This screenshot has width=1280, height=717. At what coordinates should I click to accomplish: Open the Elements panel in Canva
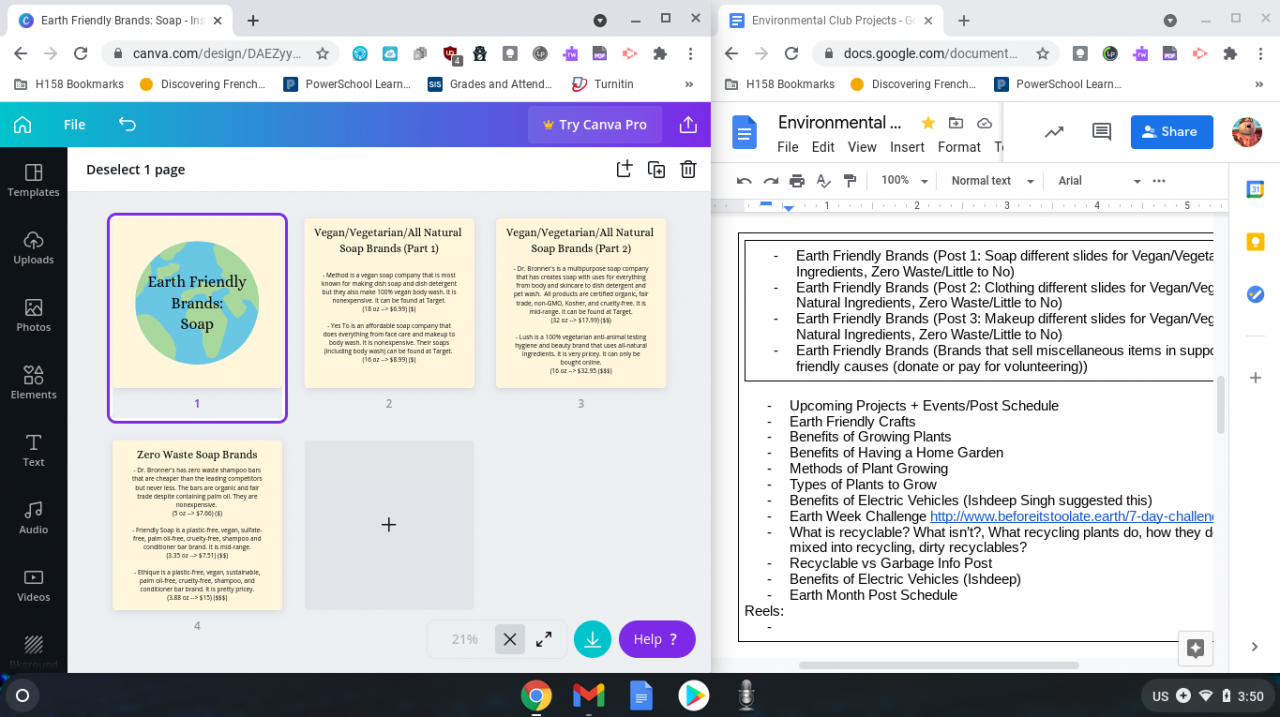click(x=34, y=383)
